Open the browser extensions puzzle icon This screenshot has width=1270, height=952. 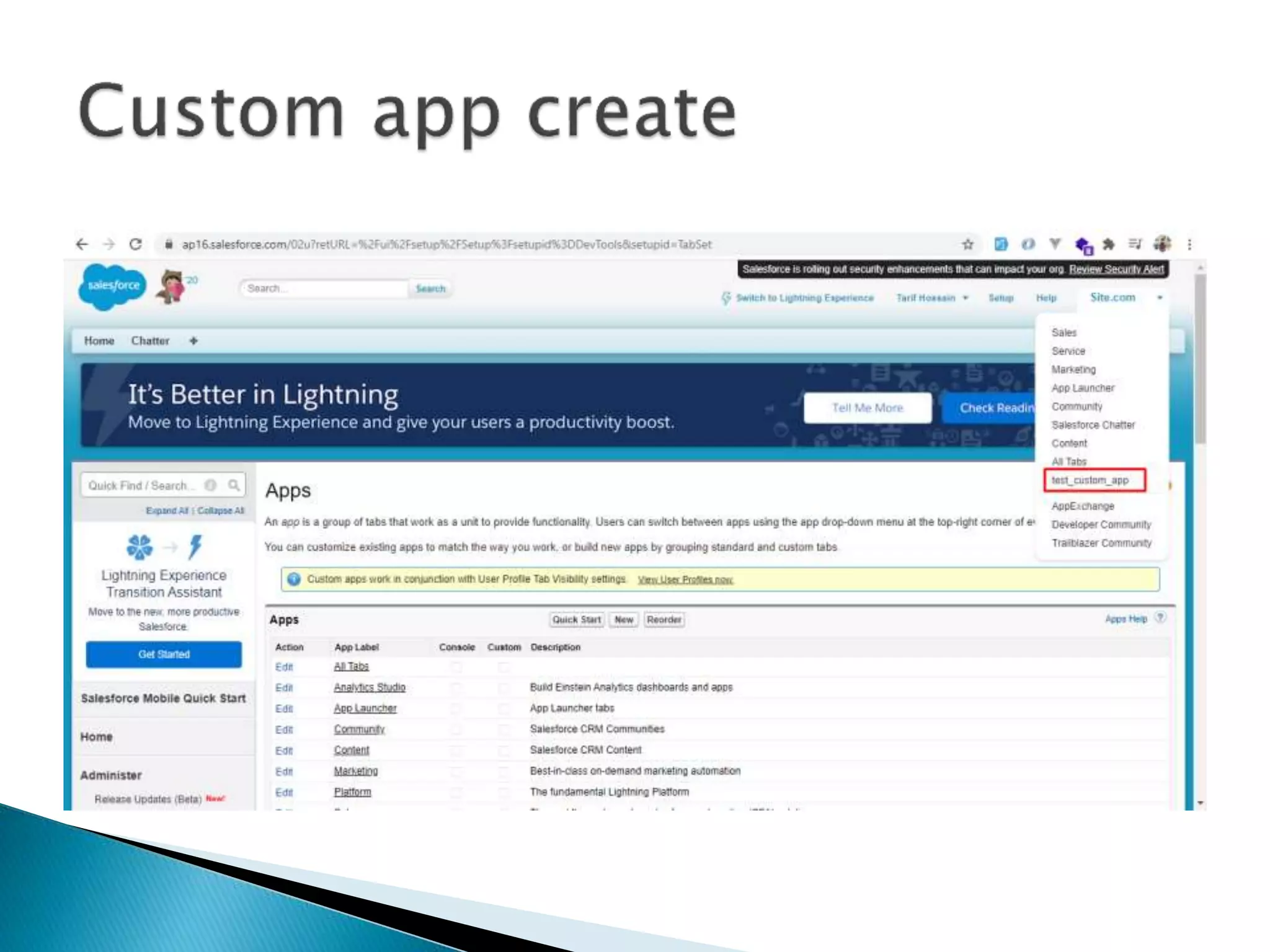click(x=1109, y=244)
